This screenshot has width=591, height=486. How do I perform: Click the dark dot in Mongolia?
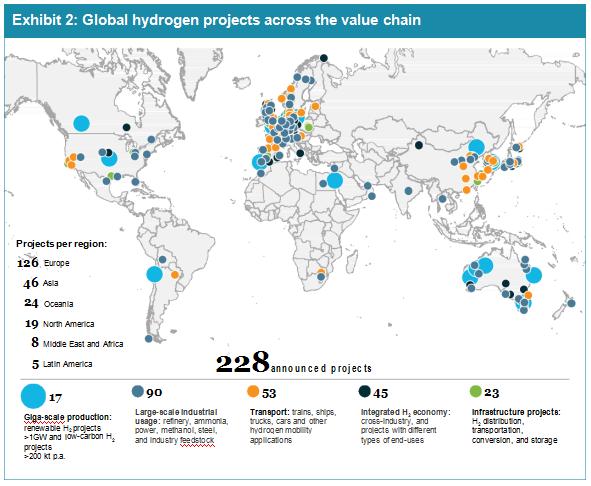coord(418,145)
